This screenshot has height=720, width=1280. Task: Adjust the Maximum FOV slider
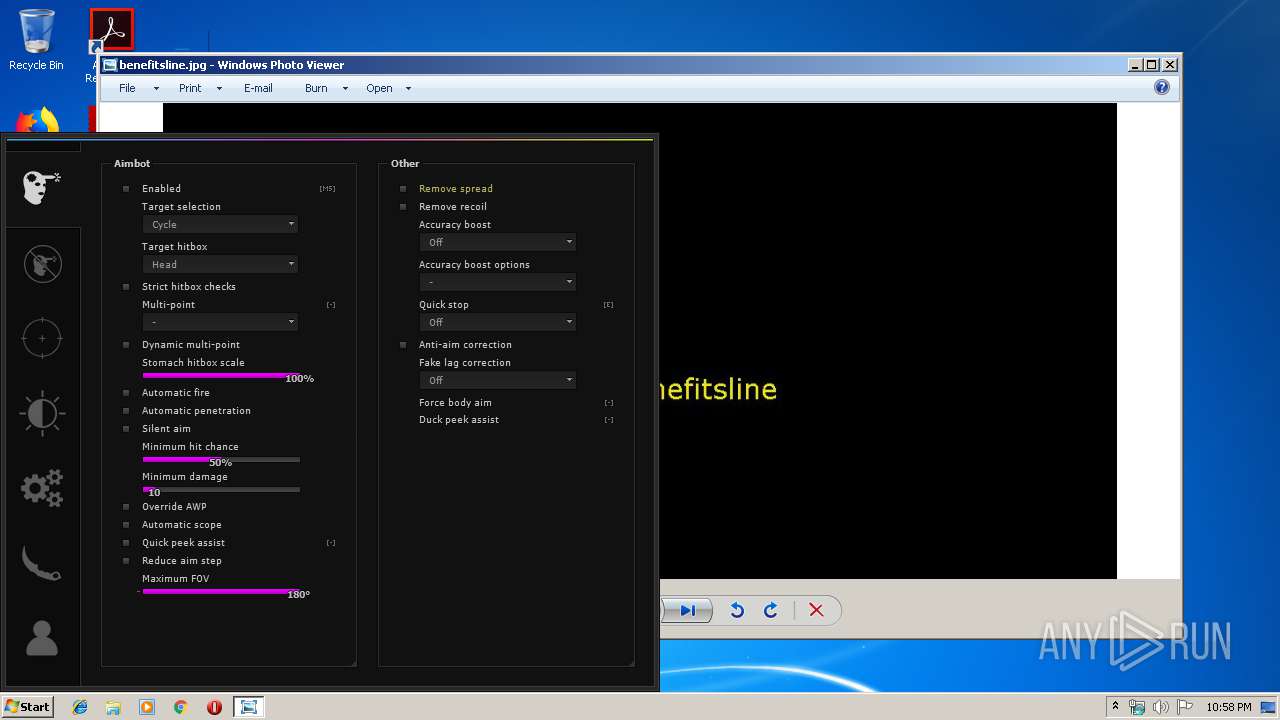point(221,591)
